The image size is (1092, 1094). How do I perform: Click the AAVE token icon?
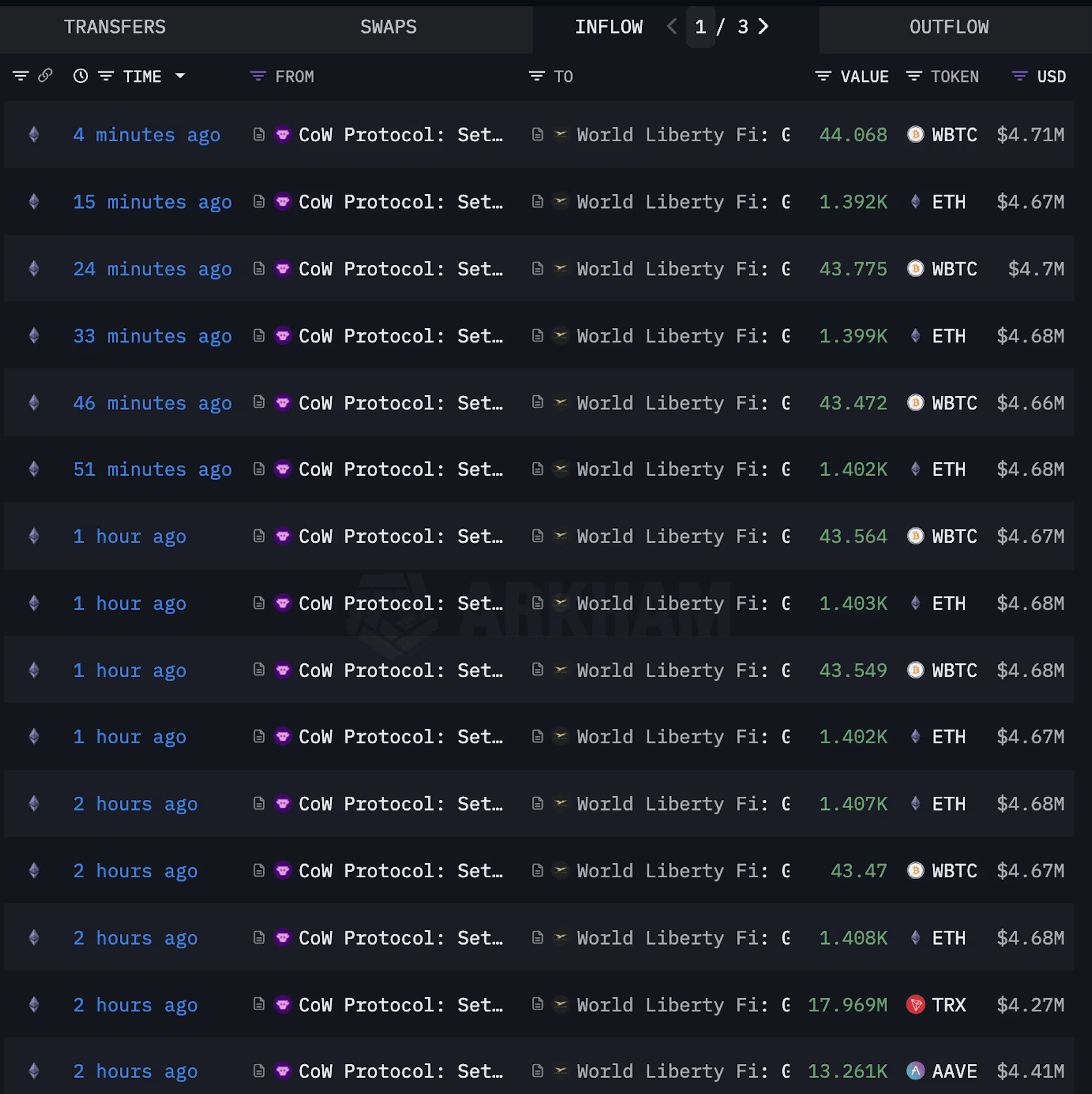pyautogui.click(x=915, y=1071)
